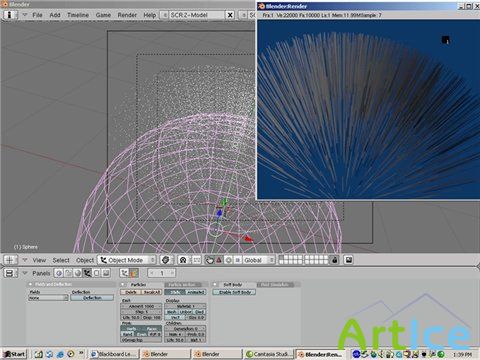Image resolution: width=480 pixels, height=360 pixels.
Task: Adjust the particle Amount 1000 slider
Action: coord(141,306)
